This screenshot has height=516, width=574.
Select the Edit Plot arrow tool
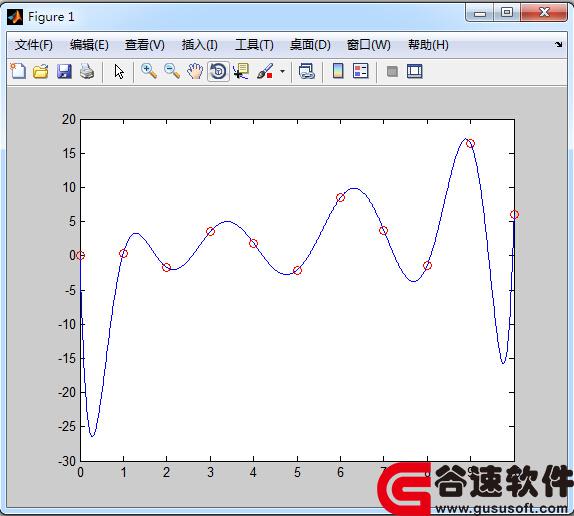(119, 71)
